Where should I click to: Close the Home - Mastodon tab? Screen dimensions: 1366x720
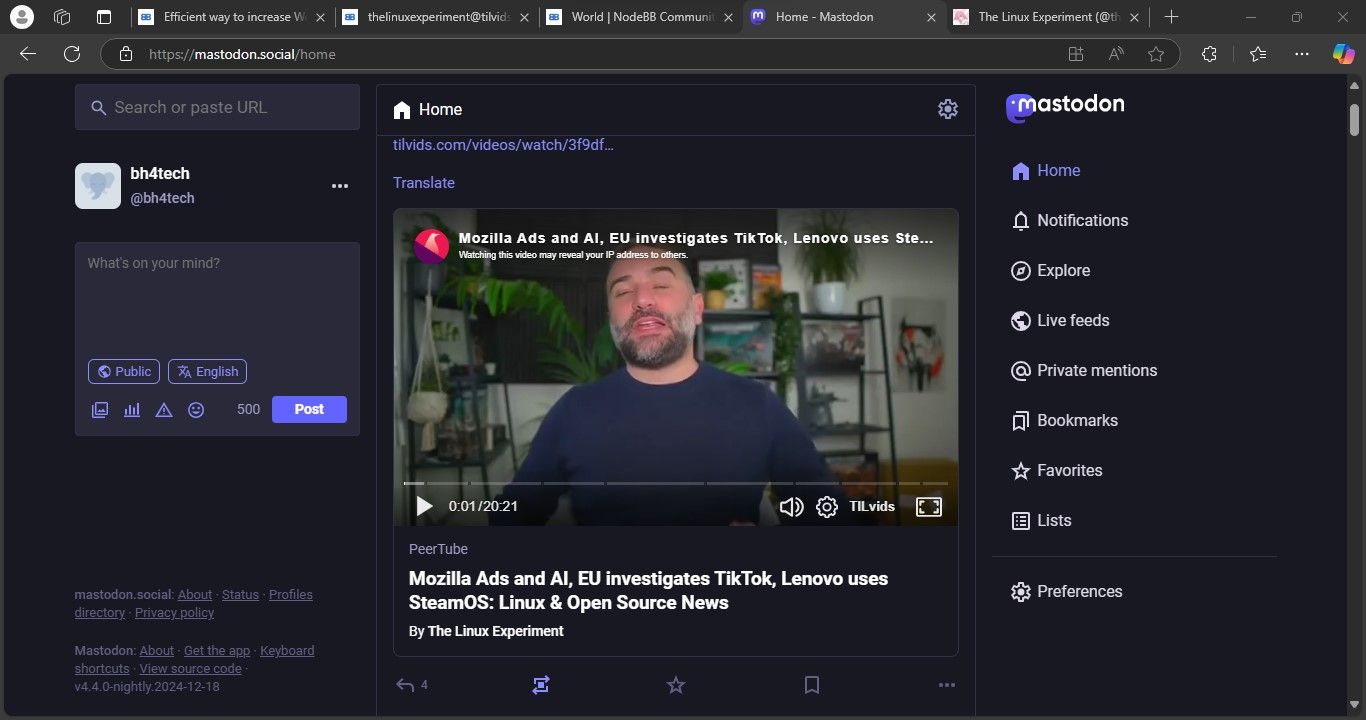pyautogui.click(x=931, y=17)
